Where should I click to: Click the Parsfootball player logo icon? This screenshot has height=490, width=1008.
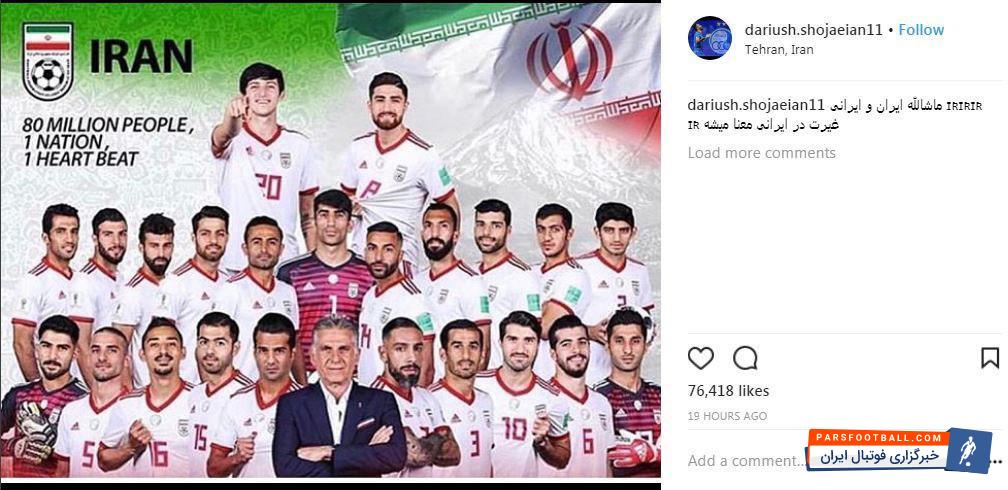pos(969,451)
